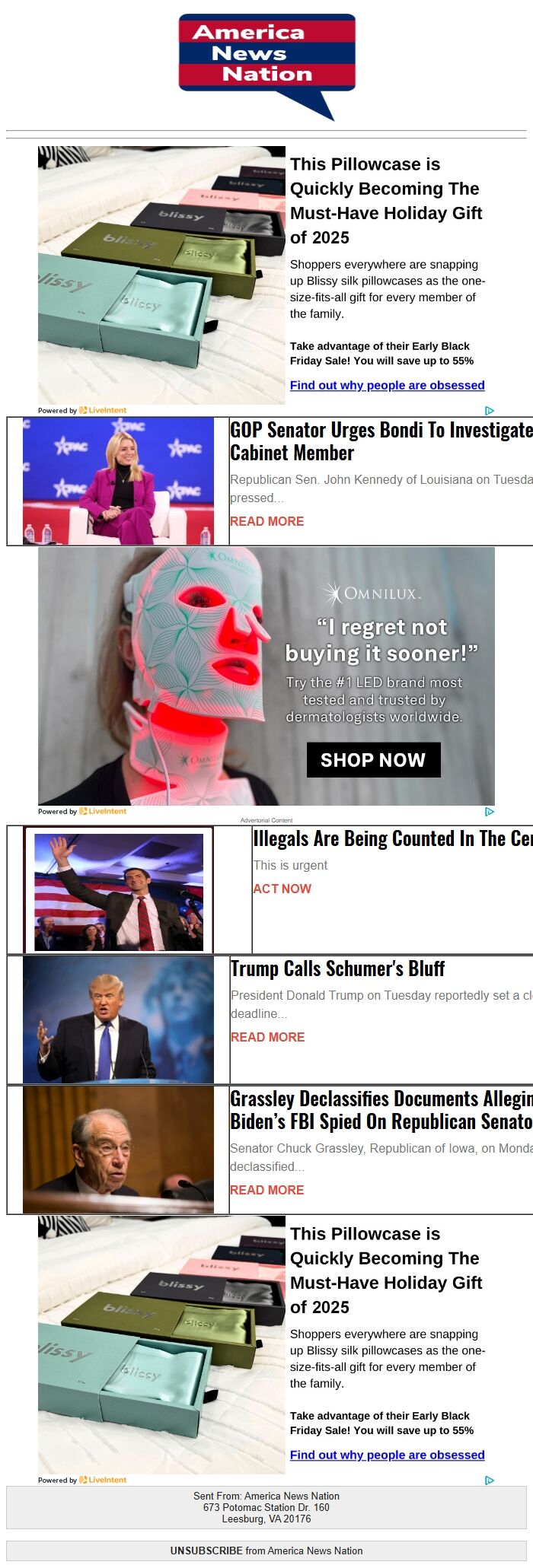Open AdChoices icon under bottom Blissy ad
This screenshot has height=1568, width=533.
pyautogui.click(x=490, y=1481)
